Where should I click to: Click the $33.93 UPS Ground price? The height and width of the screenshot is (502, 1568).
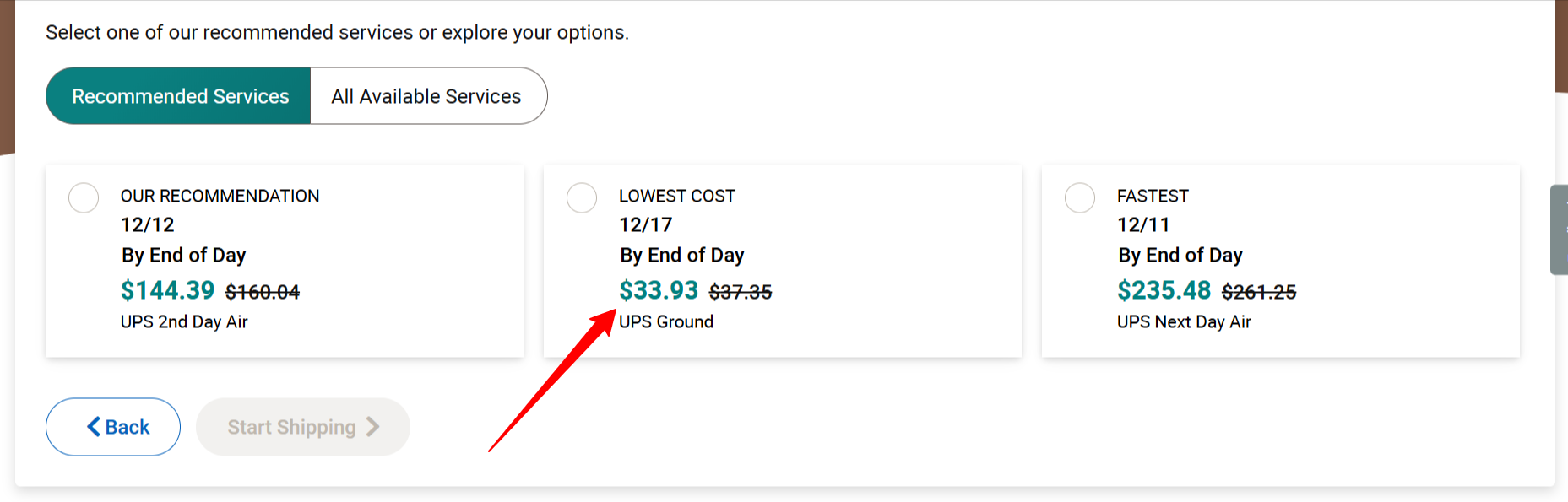(659, 290)
